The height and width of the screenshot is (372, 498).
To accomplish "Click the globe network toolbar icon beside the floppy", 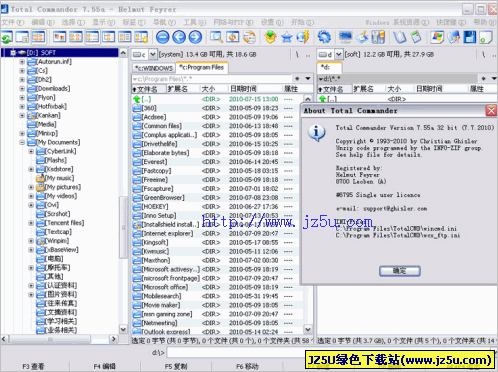I will coord(453,37).
